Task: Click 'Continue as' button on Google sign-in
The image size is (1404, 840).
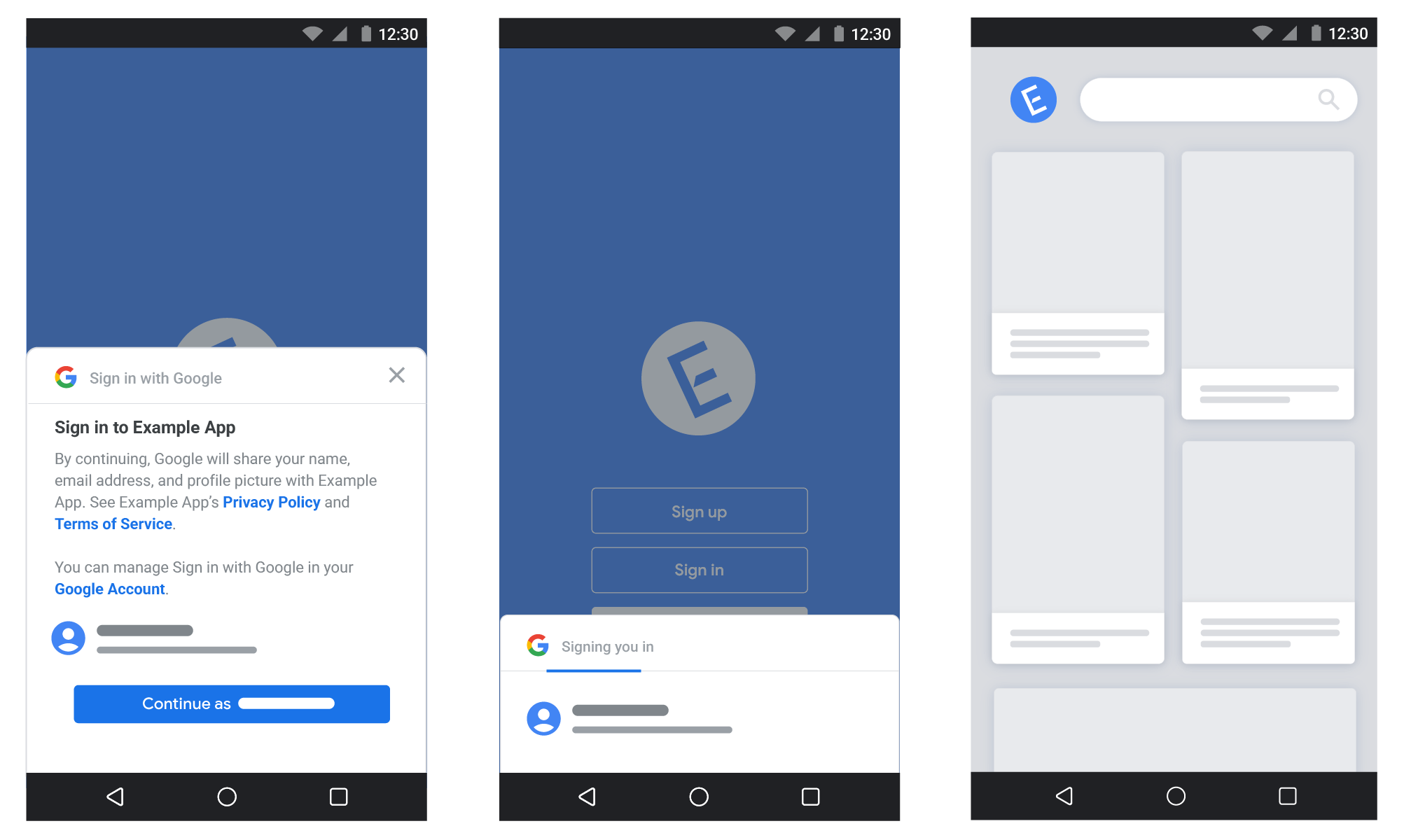Action: tap(228, 703)
